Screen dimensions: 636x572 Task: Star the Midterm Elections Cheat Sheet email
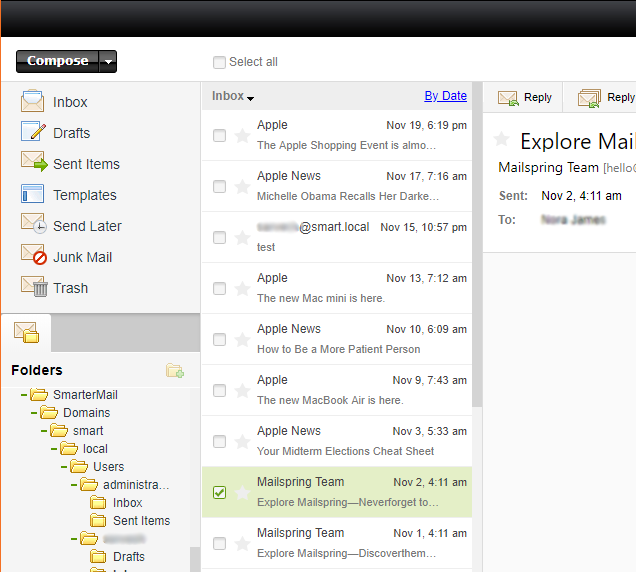(242, 441)
